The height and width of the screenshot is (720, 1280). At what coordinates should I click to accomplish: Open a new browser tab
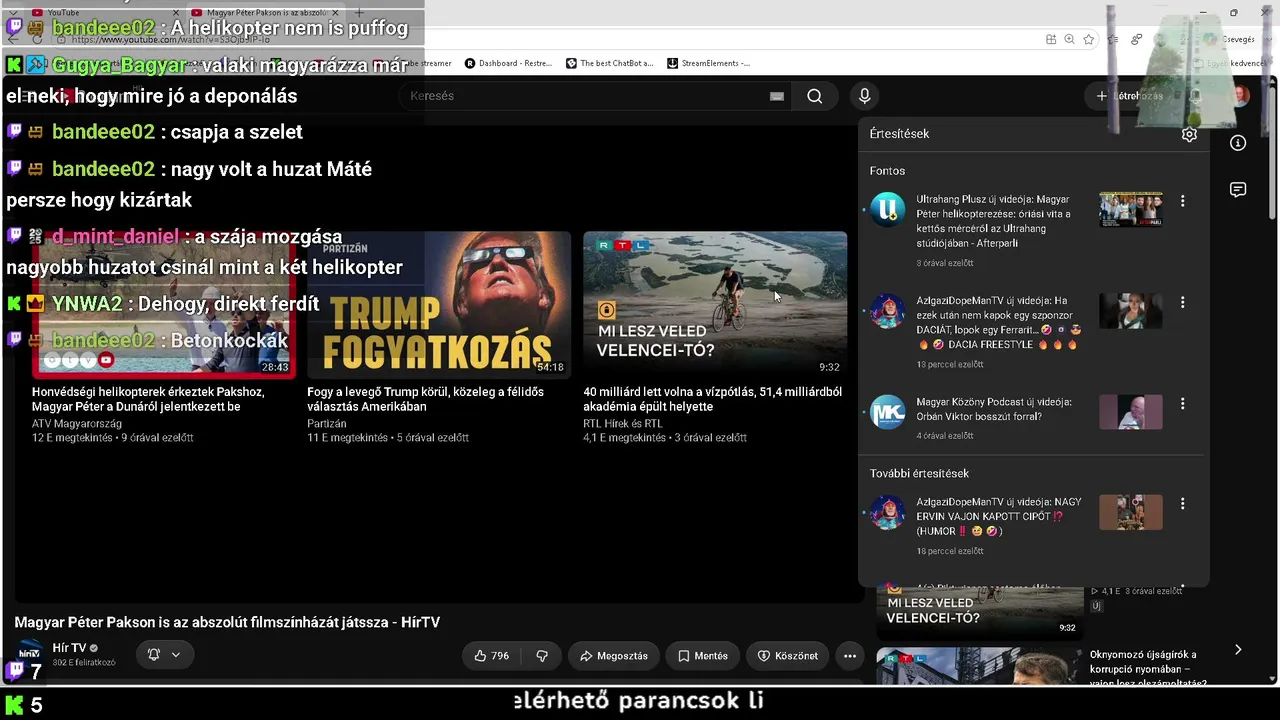359,12
